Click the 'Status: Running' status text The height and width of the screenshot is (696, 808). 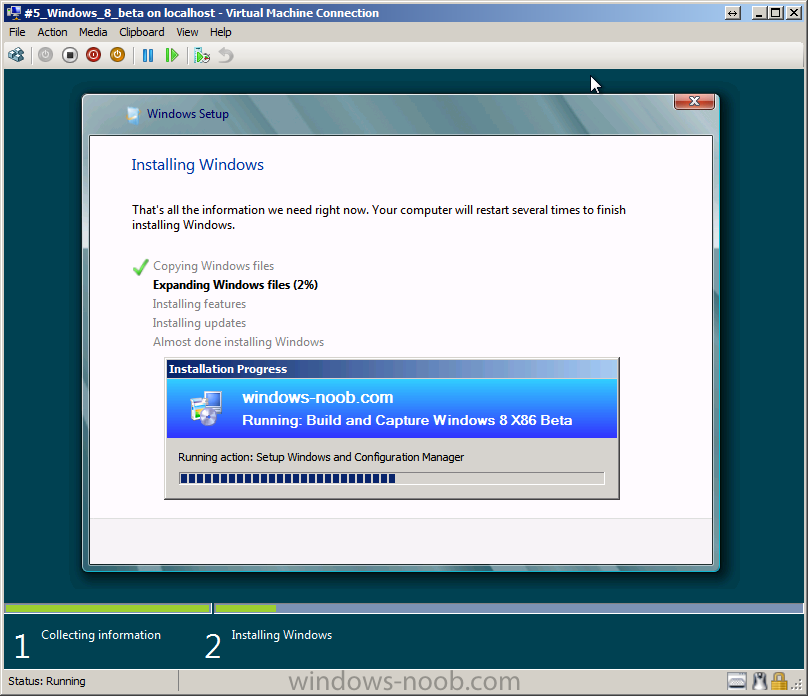(x=47, y=681)
